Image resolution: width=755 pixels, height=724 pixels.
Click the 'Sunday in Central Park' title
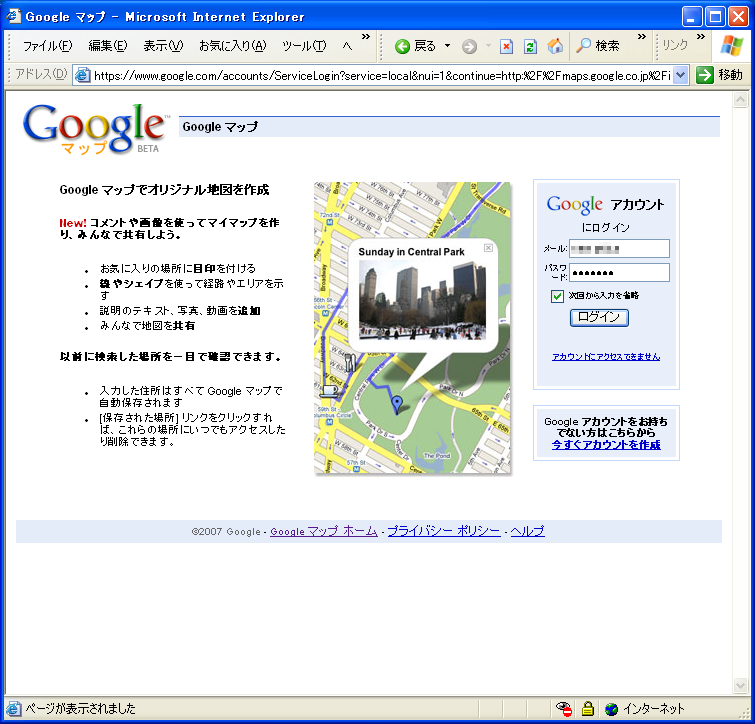411,252
